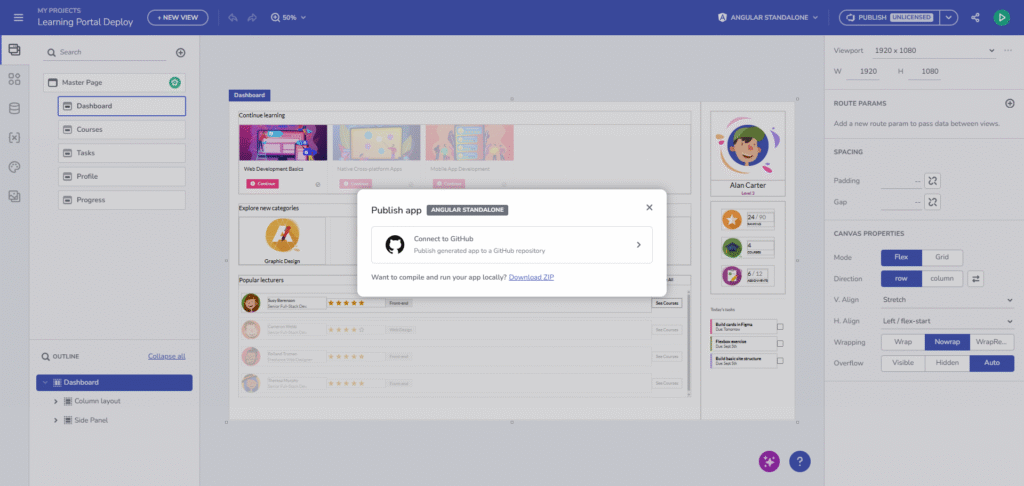Image resolution: width=1024 pixels, height=486 pixels.
Task: Set Direction to row
Action: (901, 279)
